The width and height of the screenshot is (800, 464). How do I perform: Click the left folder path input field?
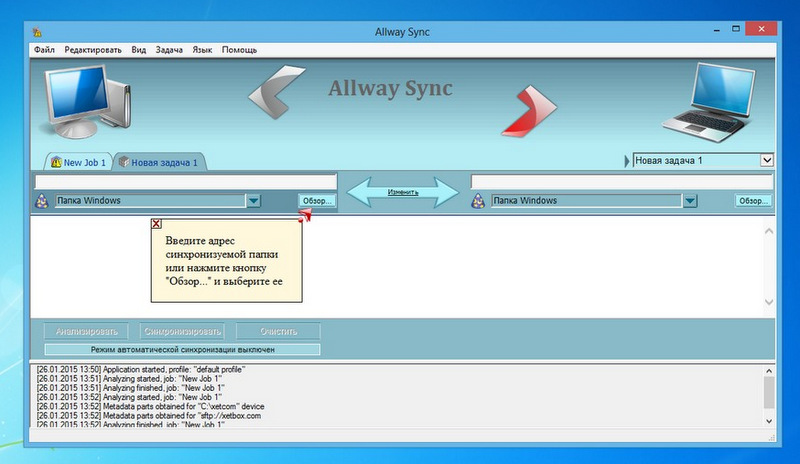(x=186, y=182)
